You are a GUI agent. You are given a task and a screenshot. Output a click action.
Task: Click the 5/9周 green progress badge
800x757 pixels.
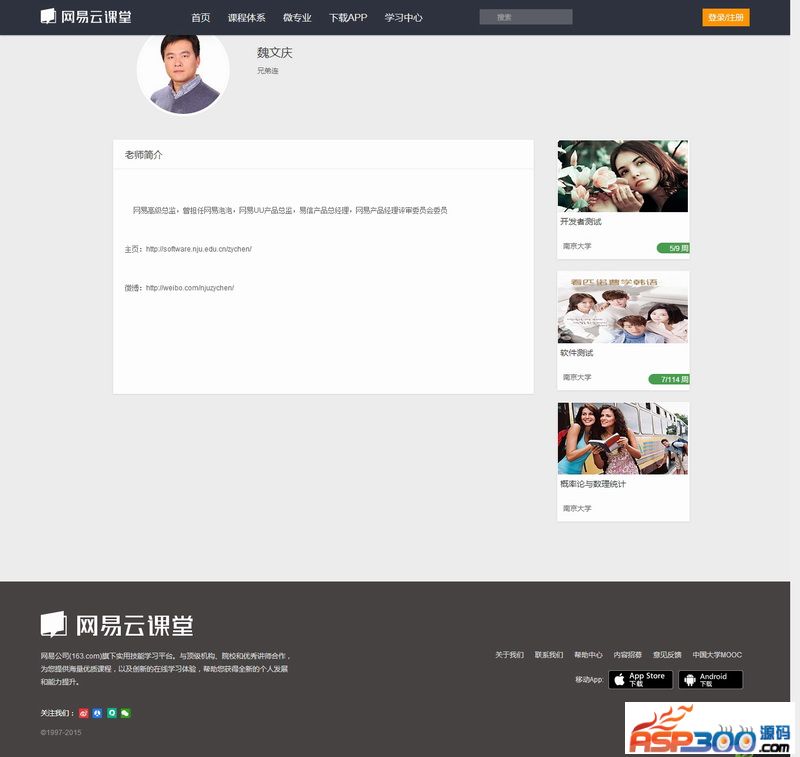[x=673, y=248]
